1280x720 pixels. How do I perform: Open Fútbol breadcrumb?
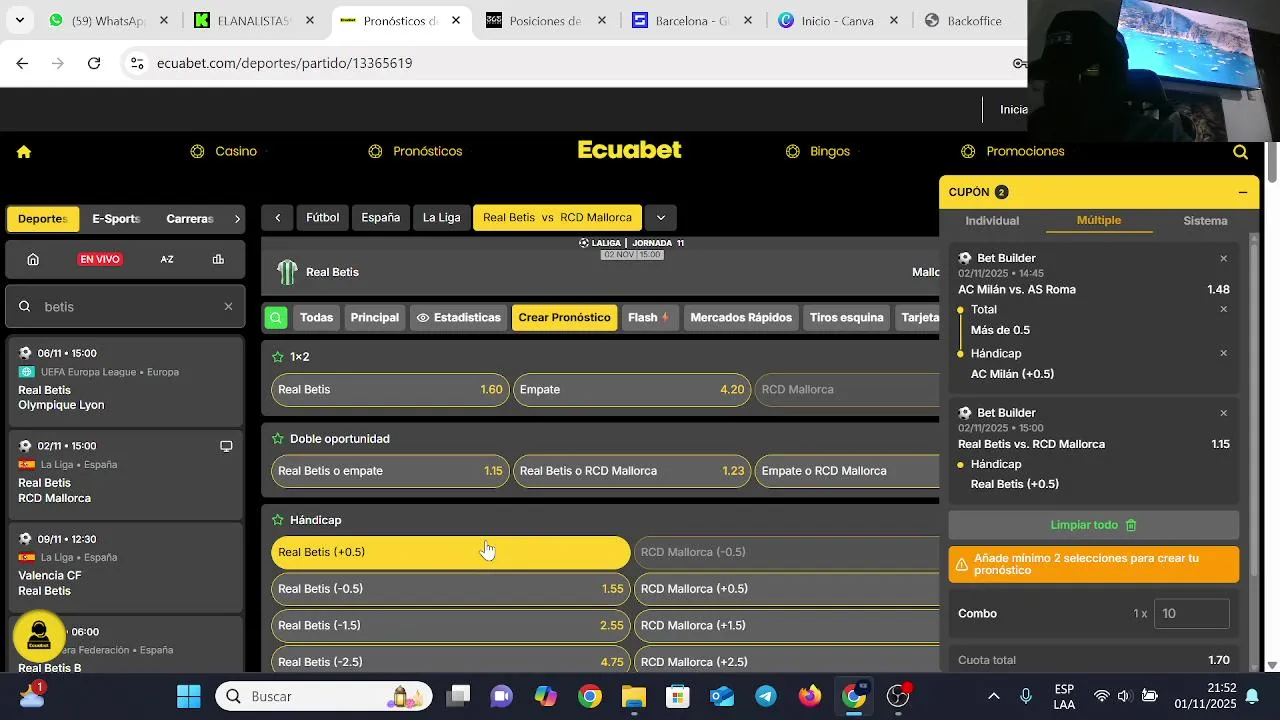pyautogui.click(x=322, y=218)
